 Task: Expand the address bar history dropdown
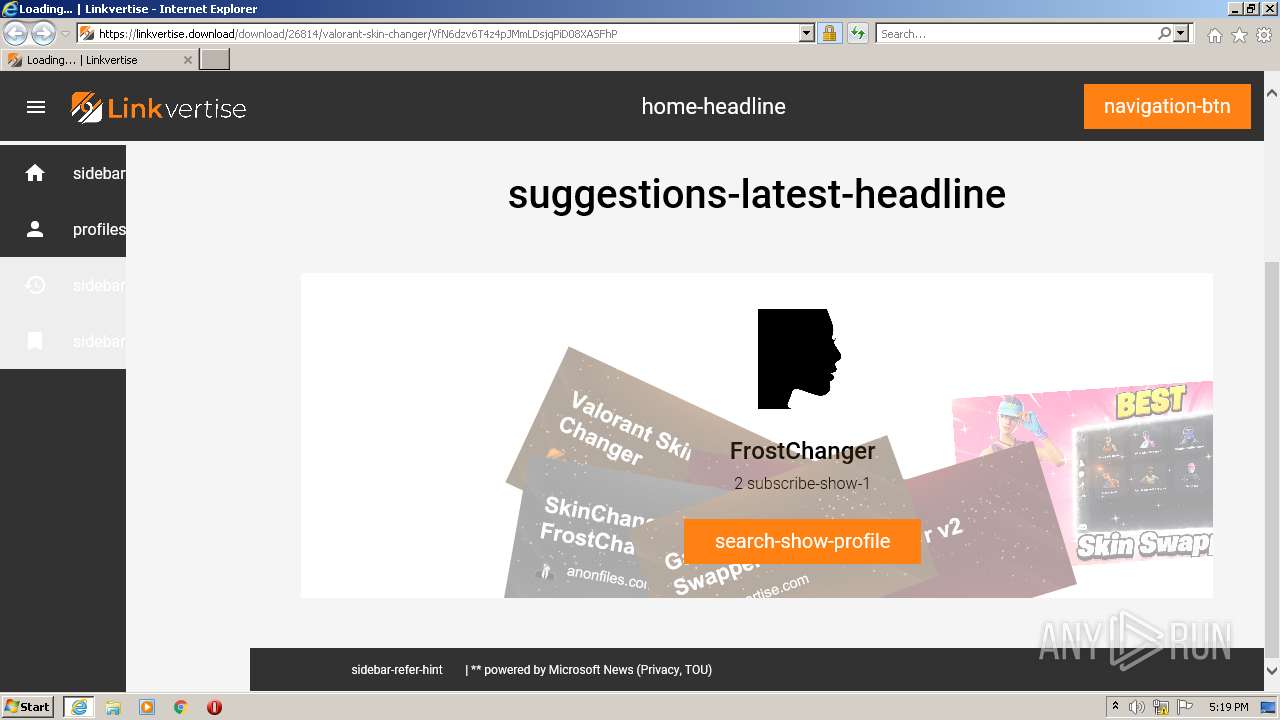pos(807,33)
